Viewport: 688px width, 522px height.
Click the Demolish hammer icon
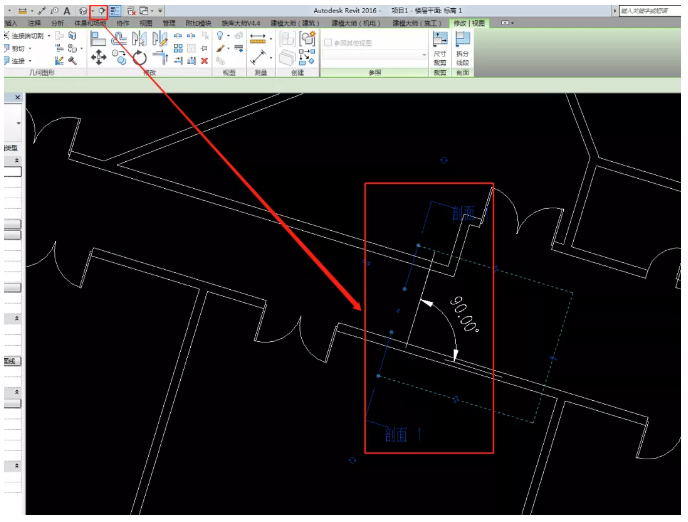(x=72, y=61)
